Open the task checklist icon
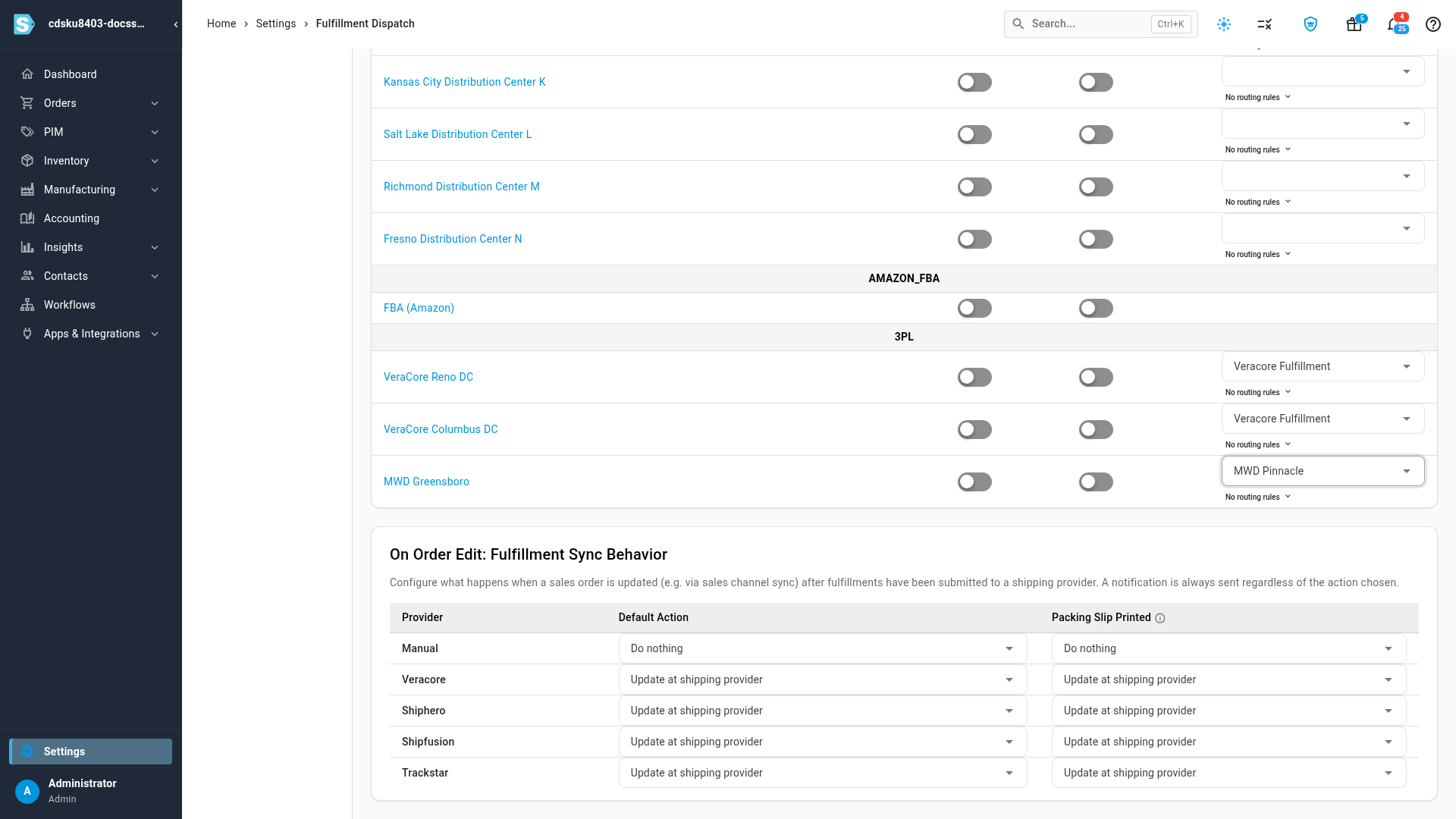 1265,24
